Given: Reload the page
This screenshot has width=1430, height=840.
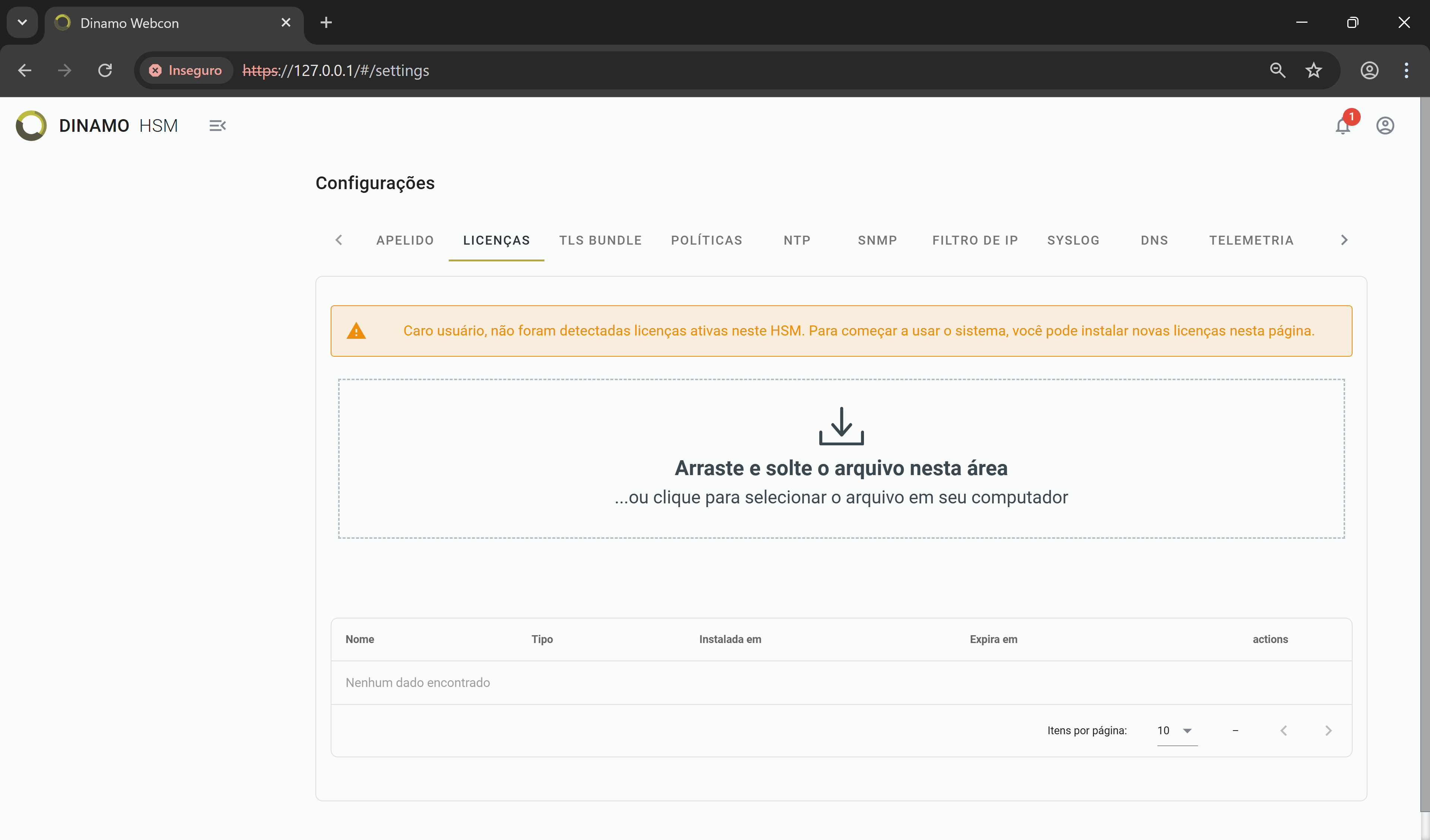Looking at the screenshot, I should (105, 70).
